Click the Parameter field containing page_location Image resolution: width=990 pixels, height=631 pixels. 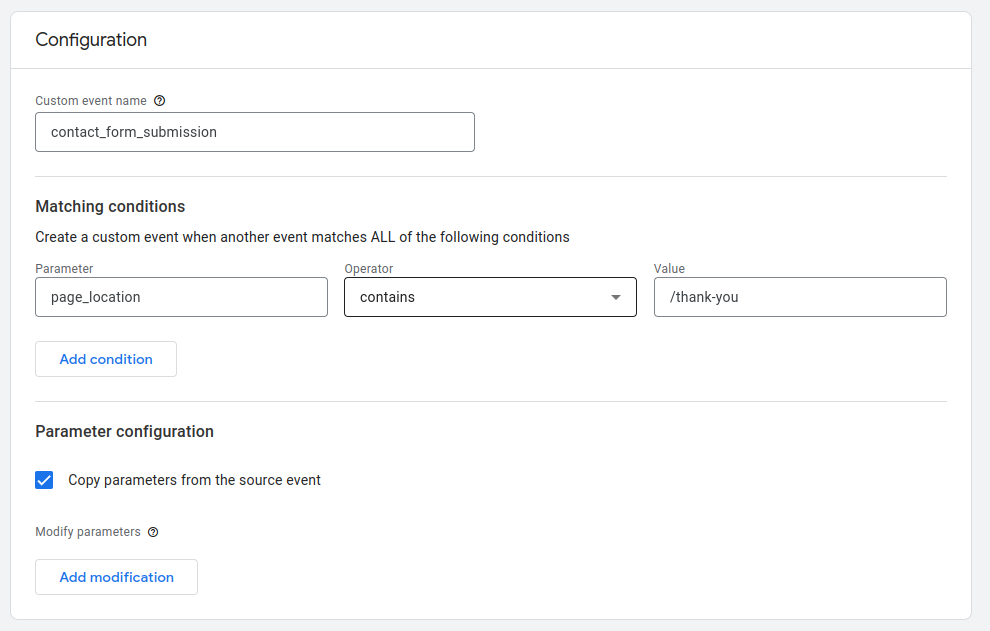181,298
